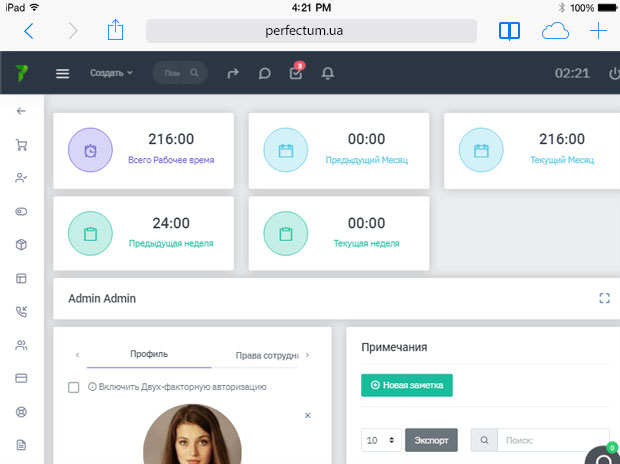
Task: Open the user-check sidebar icon
Action: coord(21,178)
